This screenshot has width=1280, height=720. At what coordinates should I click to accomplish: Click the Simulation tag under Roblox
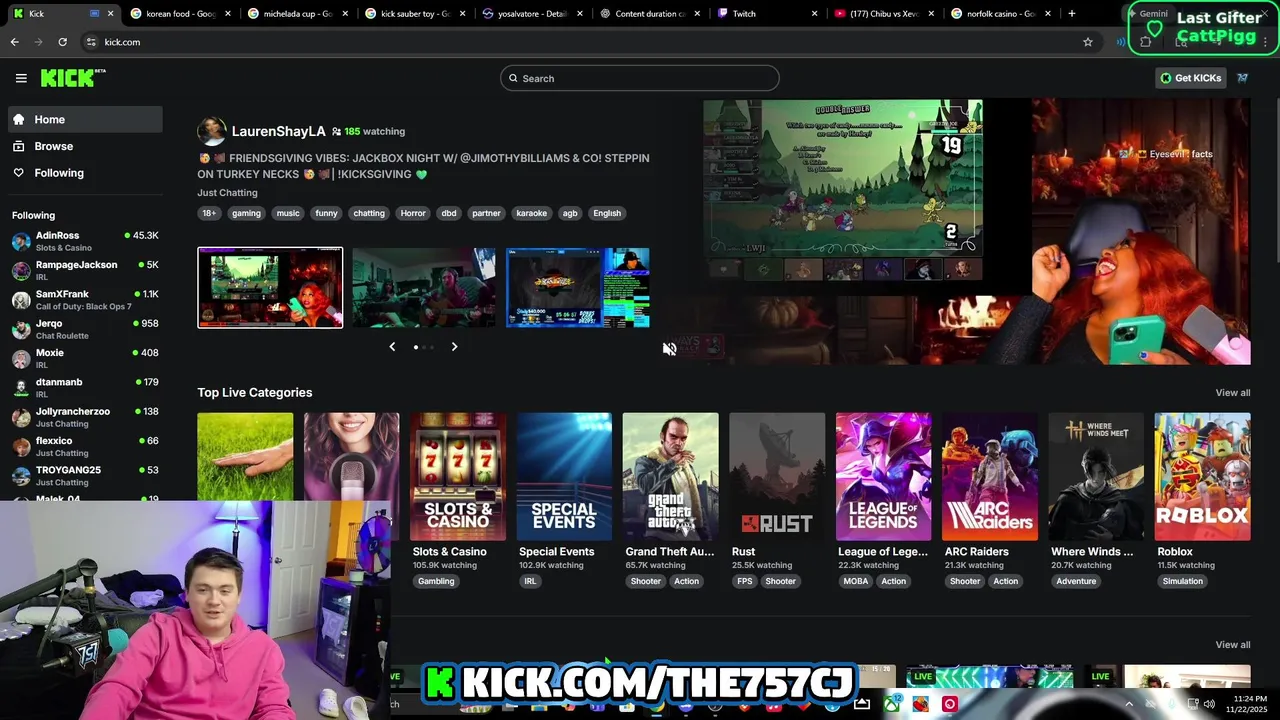(x=1183, y=581)
